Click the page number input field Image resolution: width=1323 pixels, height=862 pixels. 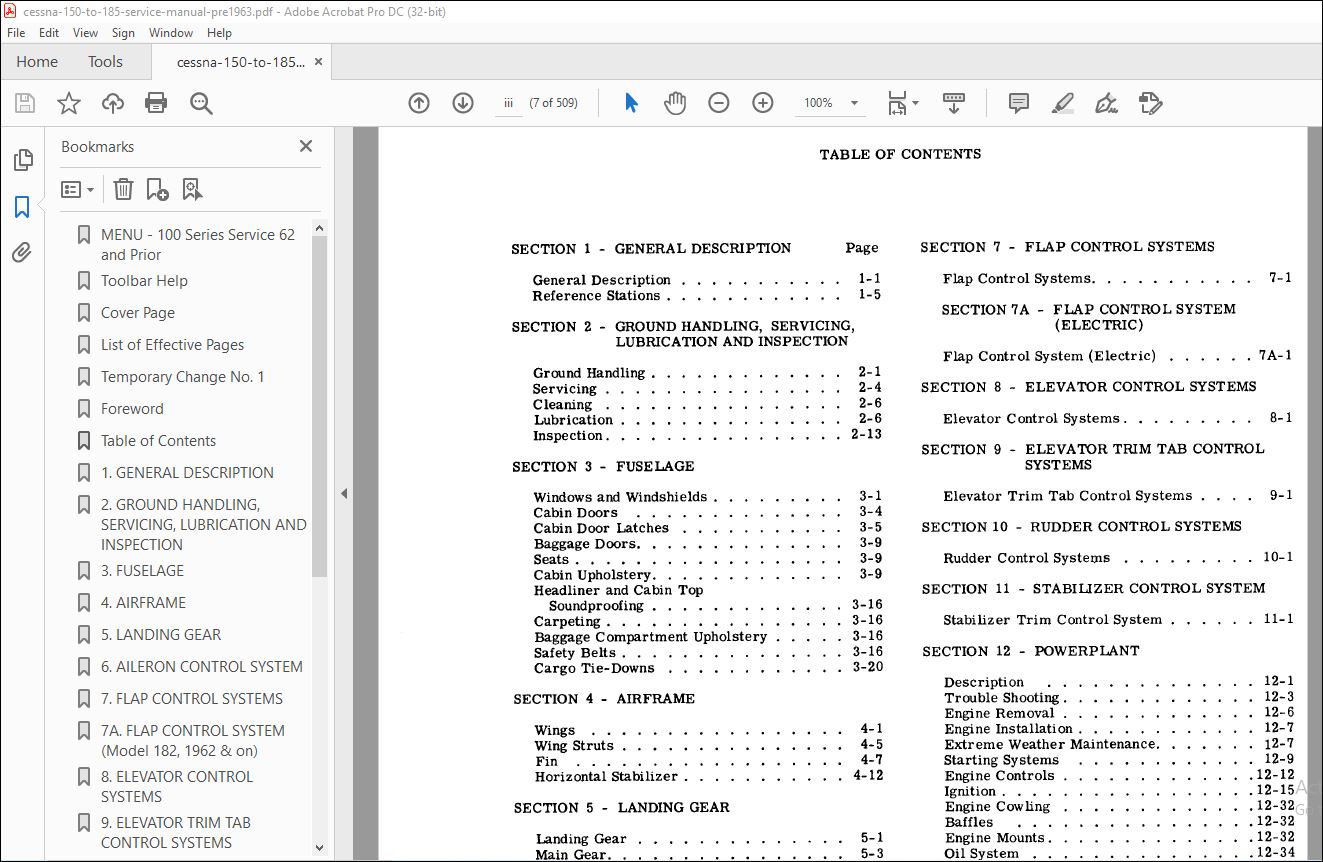click(x=508, y=103)
